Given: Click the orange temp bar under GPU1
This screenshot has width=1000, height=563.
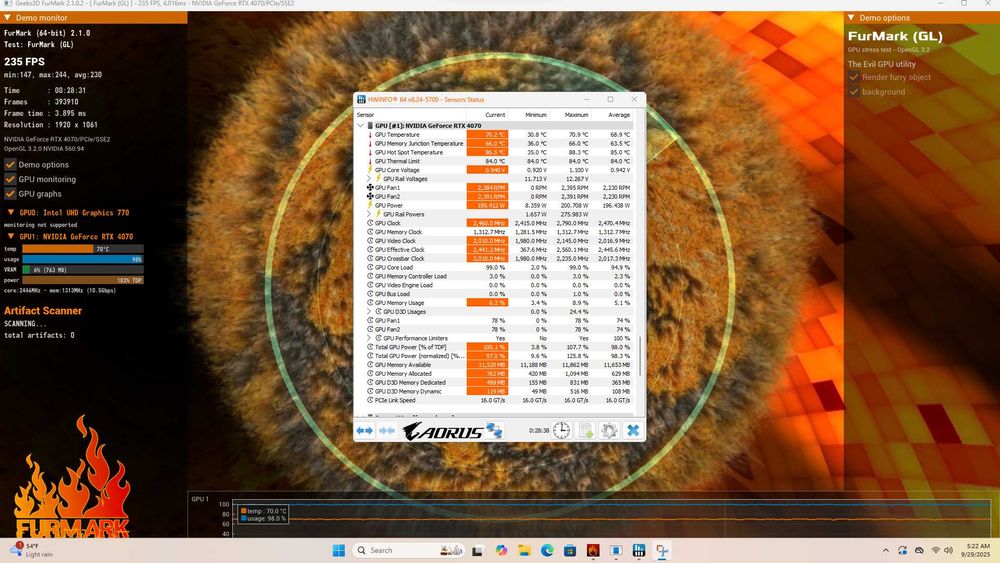Looking at the screenshot, I should coord(58,249).
